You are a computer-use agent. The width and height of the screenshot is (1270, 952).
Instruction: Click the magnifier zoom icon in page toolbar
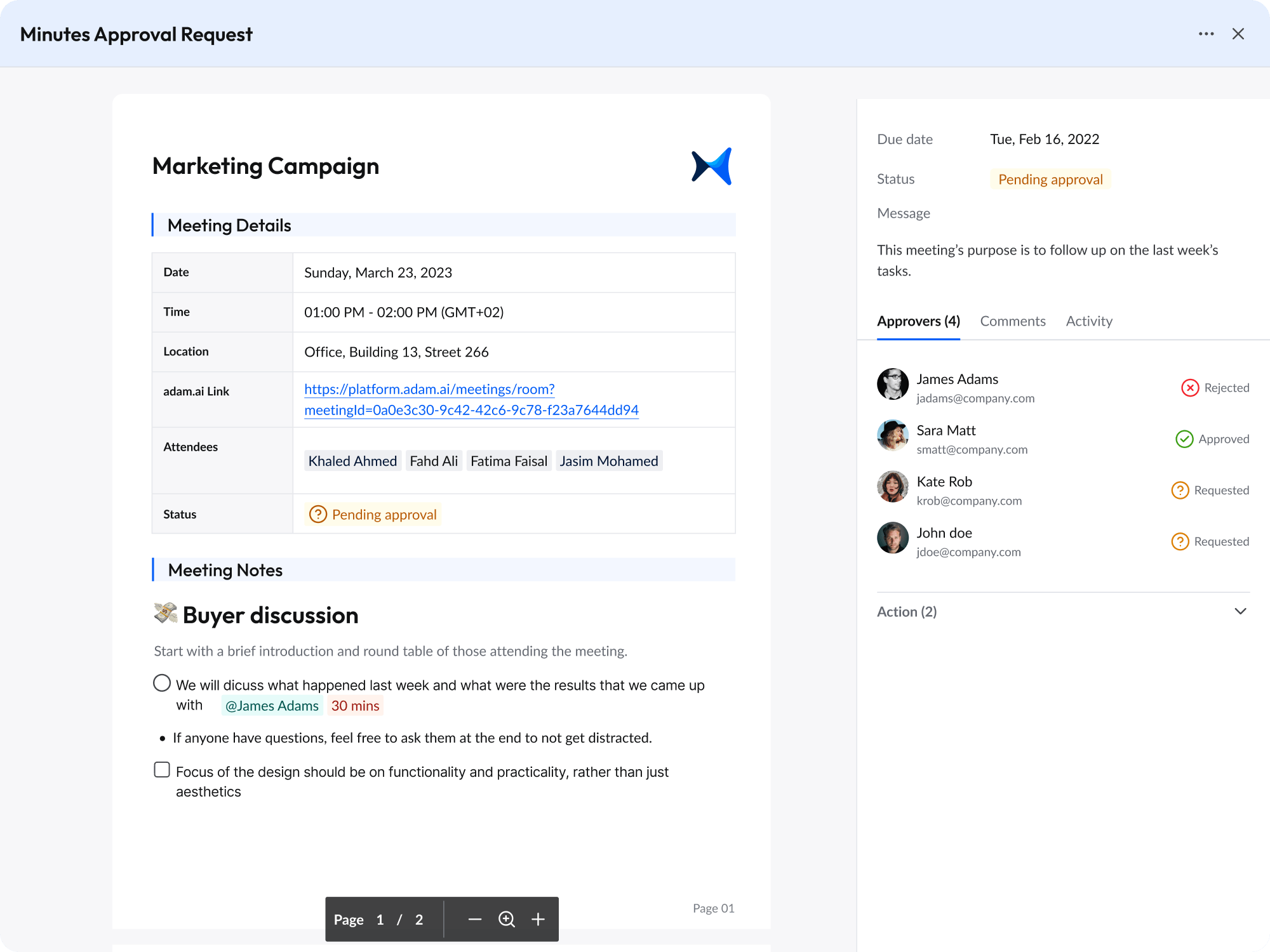coord(506,919)
